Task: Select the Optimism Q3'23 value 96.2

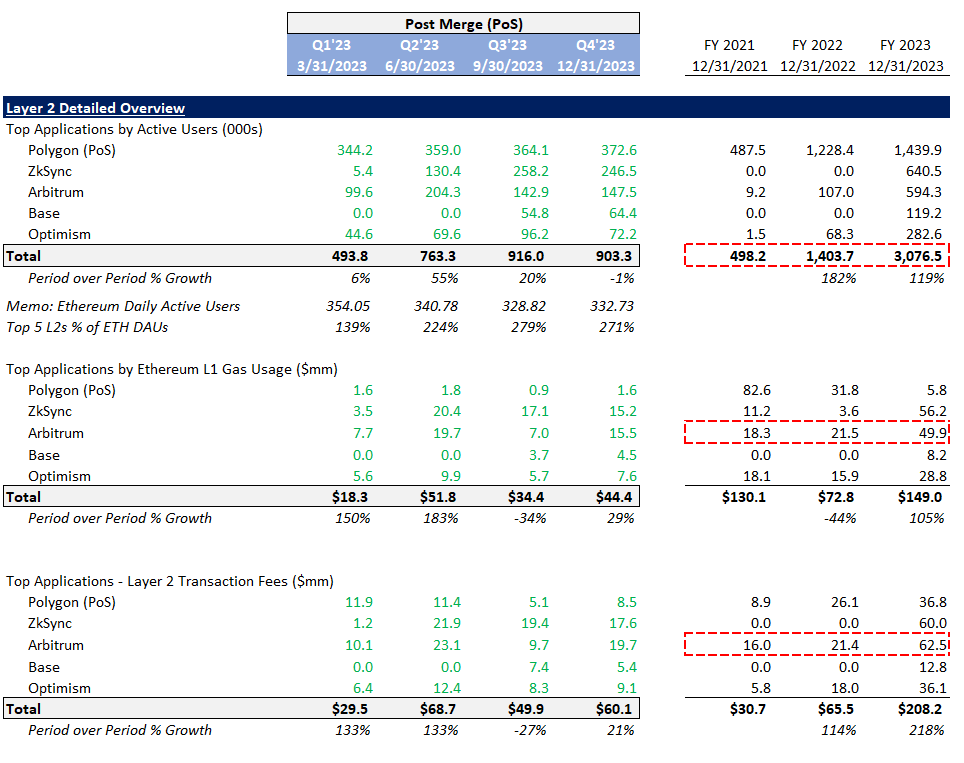Action: 534,234
